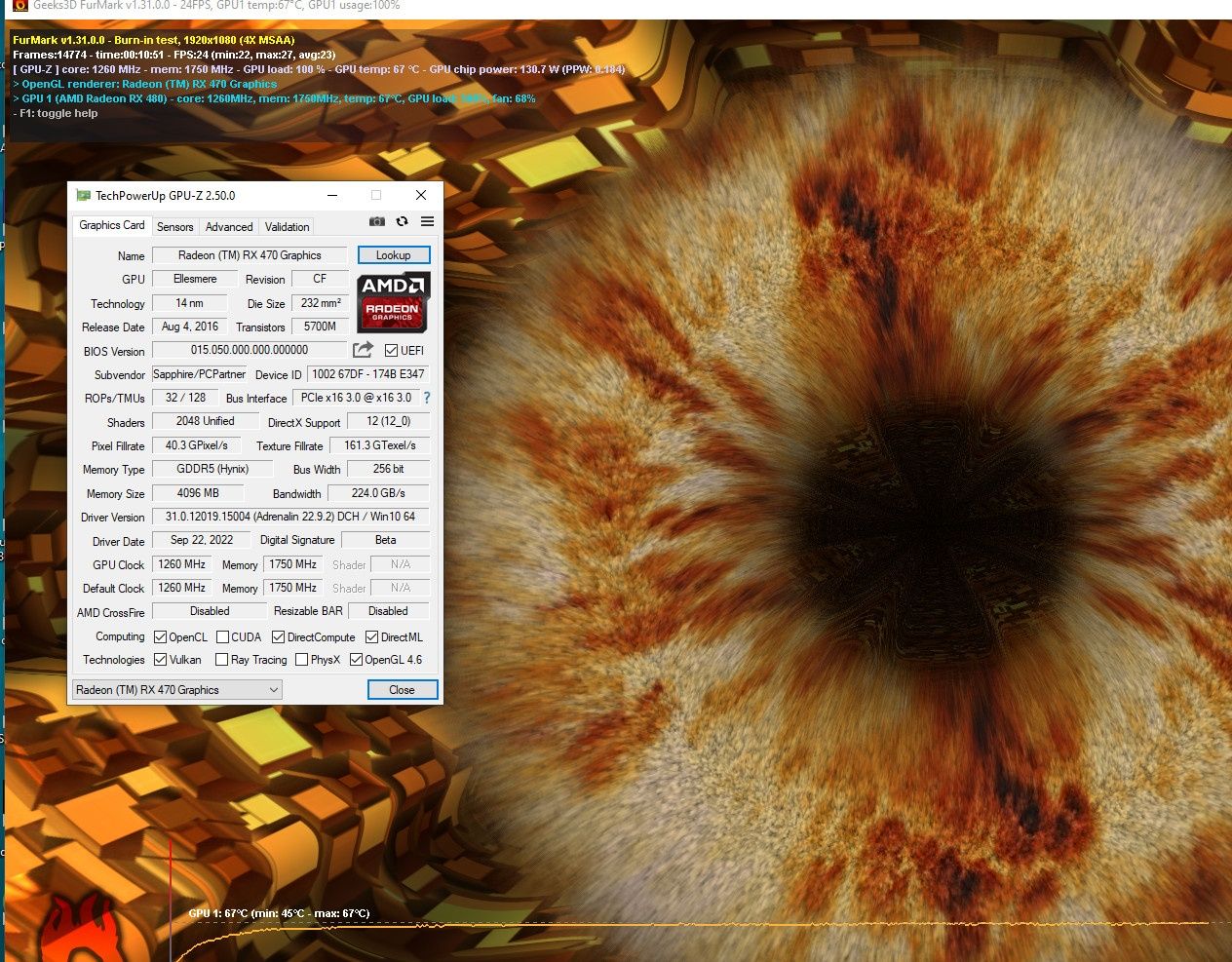Open the GPU-Z hamburger menu

click(x=427, y=221)
